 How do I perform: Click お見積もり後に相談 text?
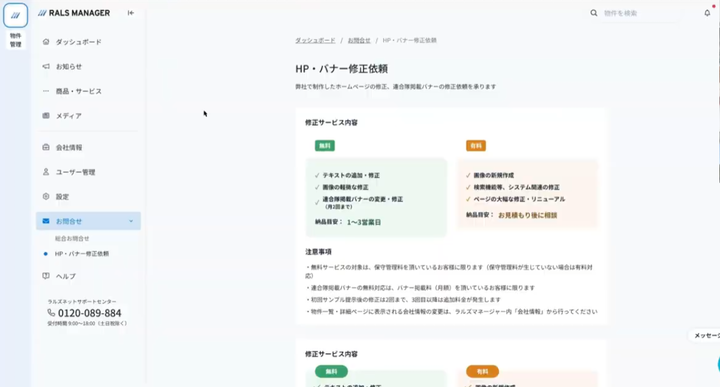(x=528, y=215)
